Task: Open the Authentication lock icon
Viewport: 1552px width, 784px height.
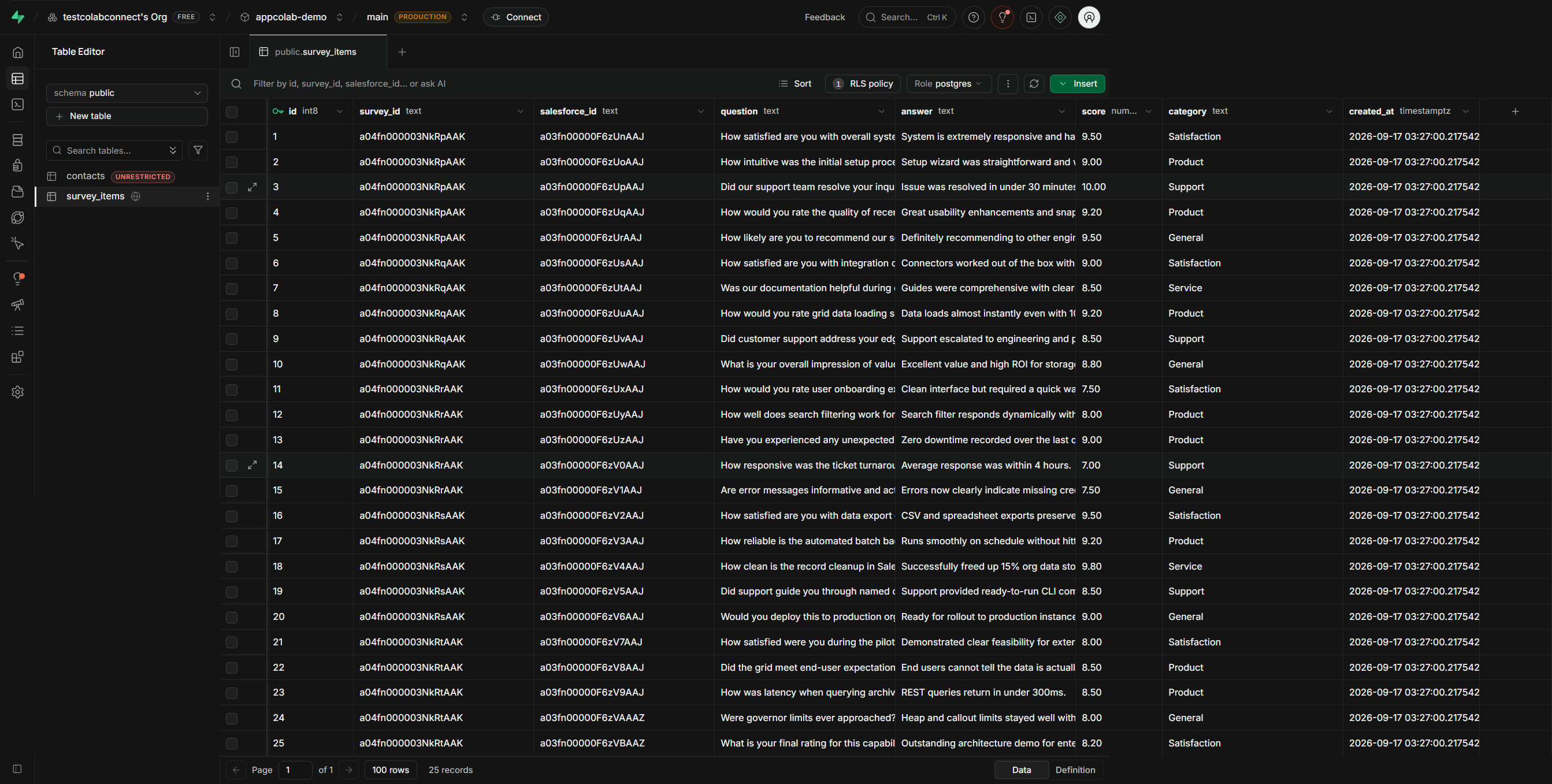Action: [x=17, y=166]
